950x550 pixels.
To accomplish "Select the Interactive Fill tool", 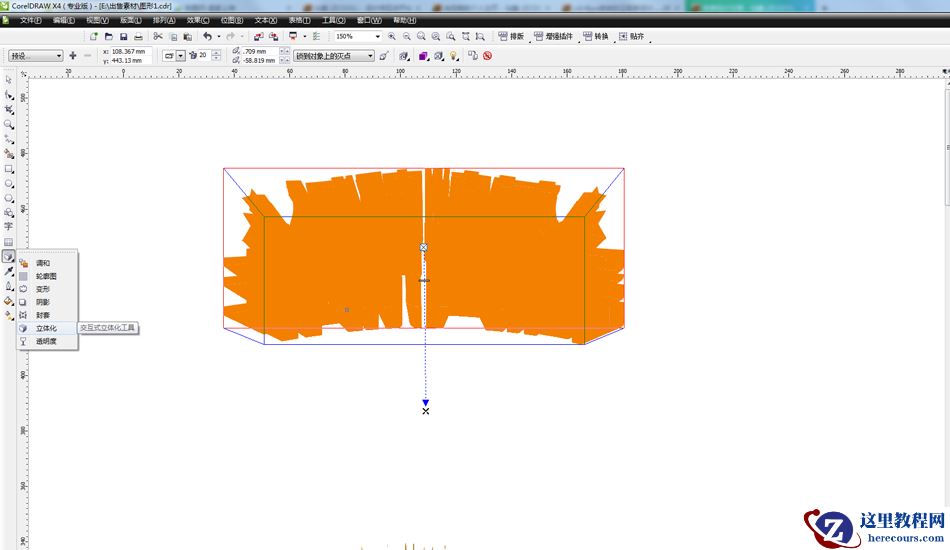I will [8, 316].
